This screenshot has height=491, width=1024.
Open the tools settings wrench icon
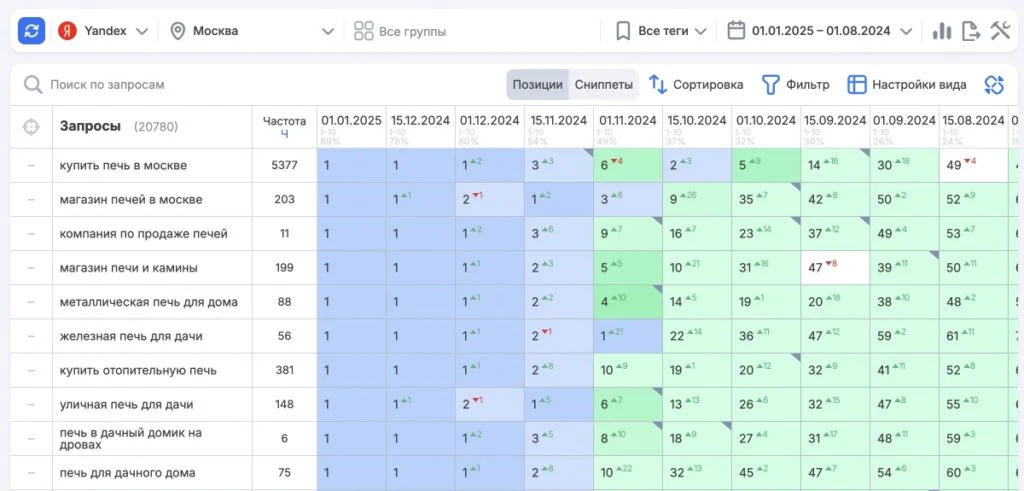click(x=1000, y=31)
